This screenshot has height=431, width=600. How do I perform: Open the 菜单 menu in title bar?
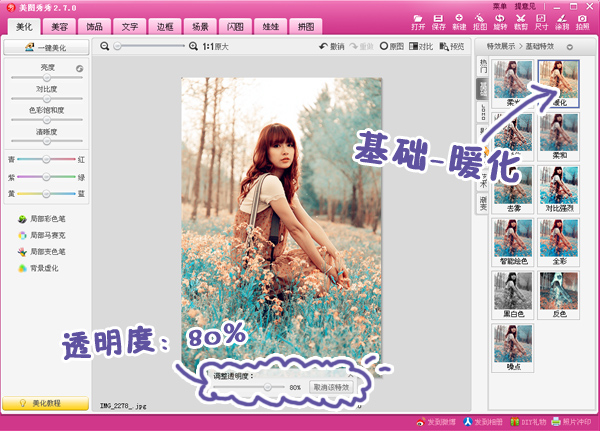click(499, 7)
